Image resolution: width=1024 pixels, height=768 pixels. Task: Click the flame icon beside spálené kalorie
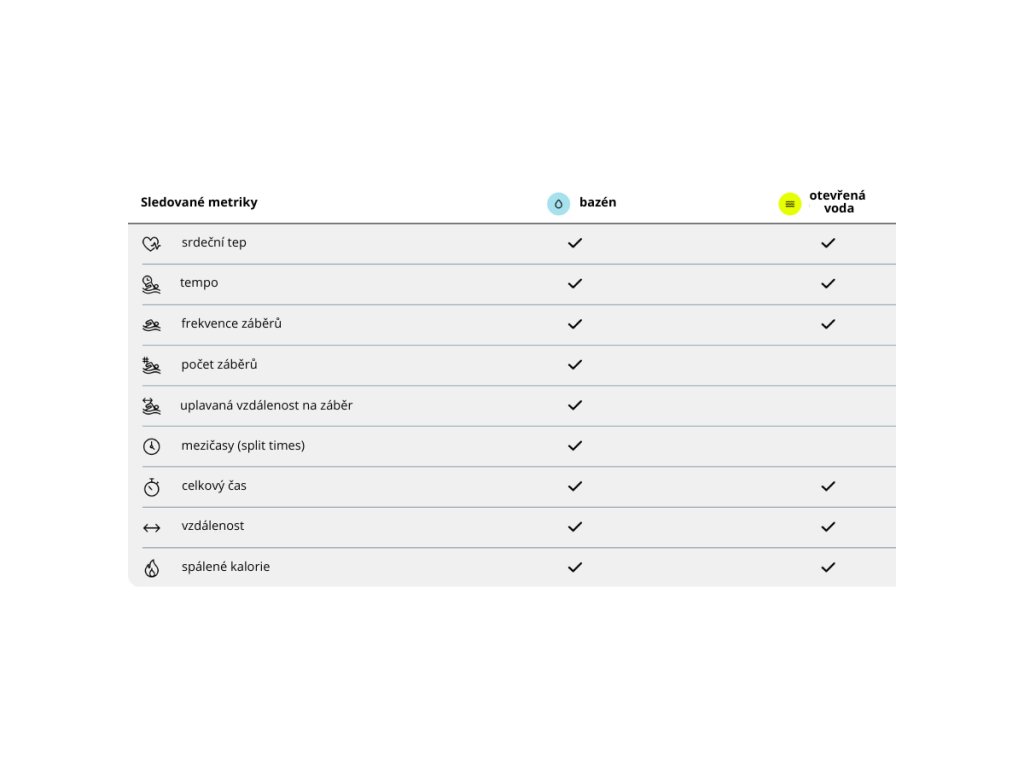[x=151, y=568]
